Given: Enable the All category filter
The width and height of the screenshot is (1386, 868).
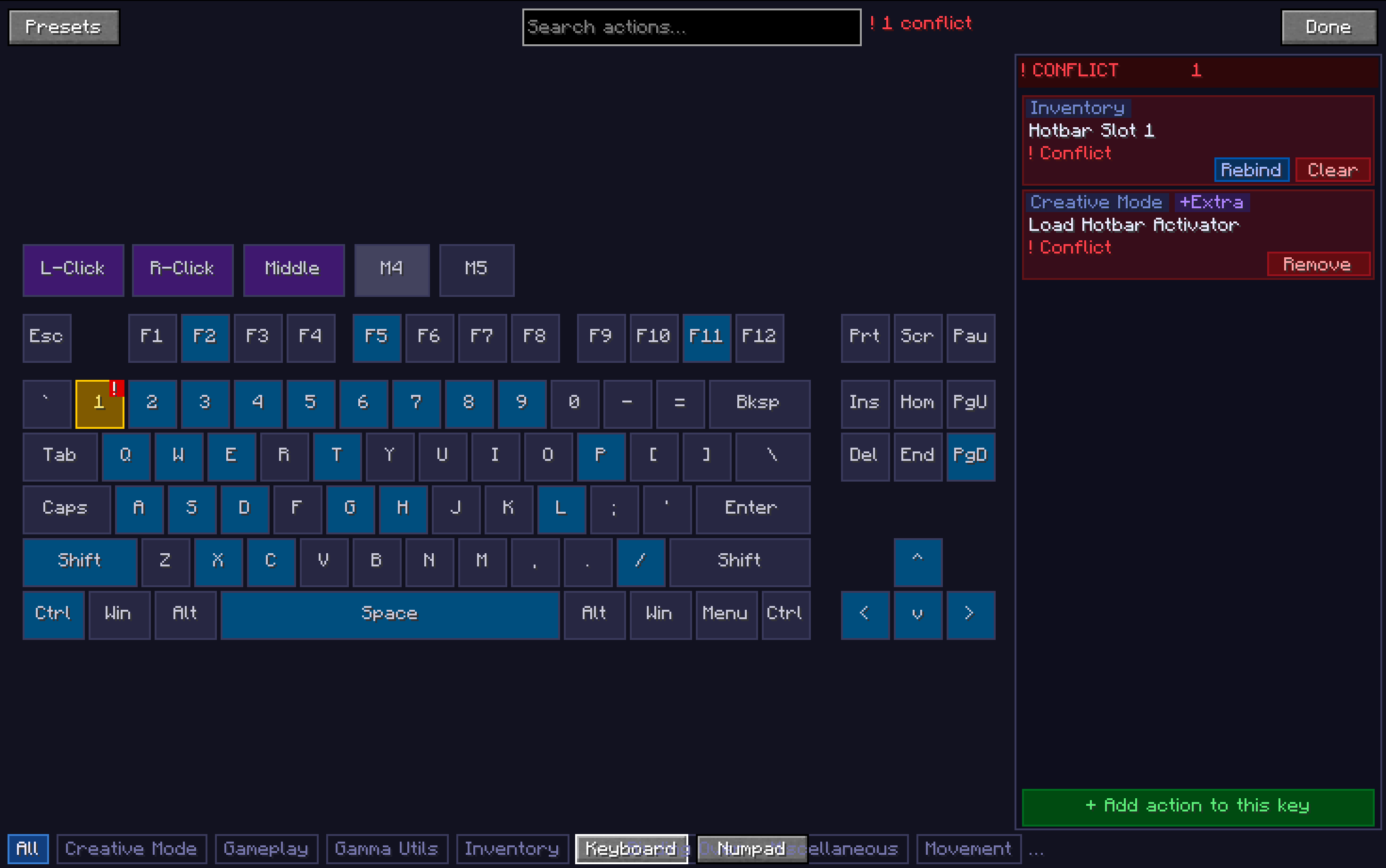Looking at the screenshot, I should pos(27,849).
